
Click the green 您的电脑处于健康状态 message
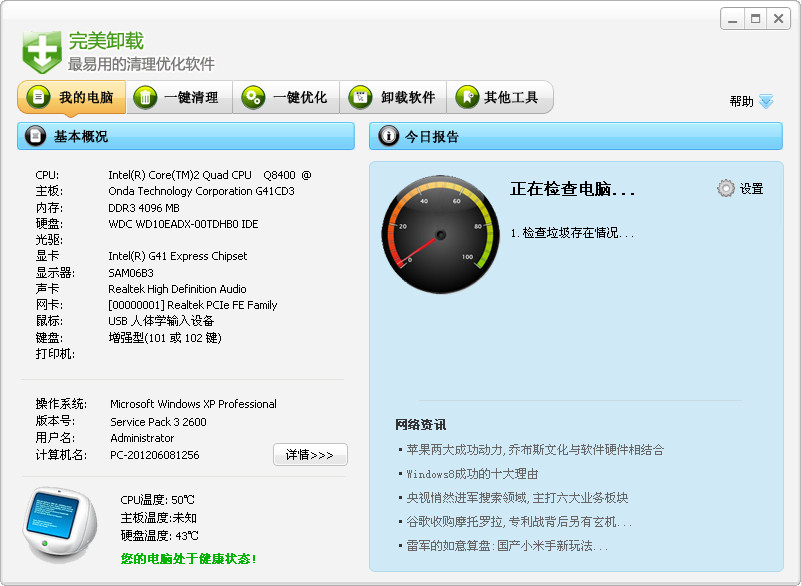[189, 558]
